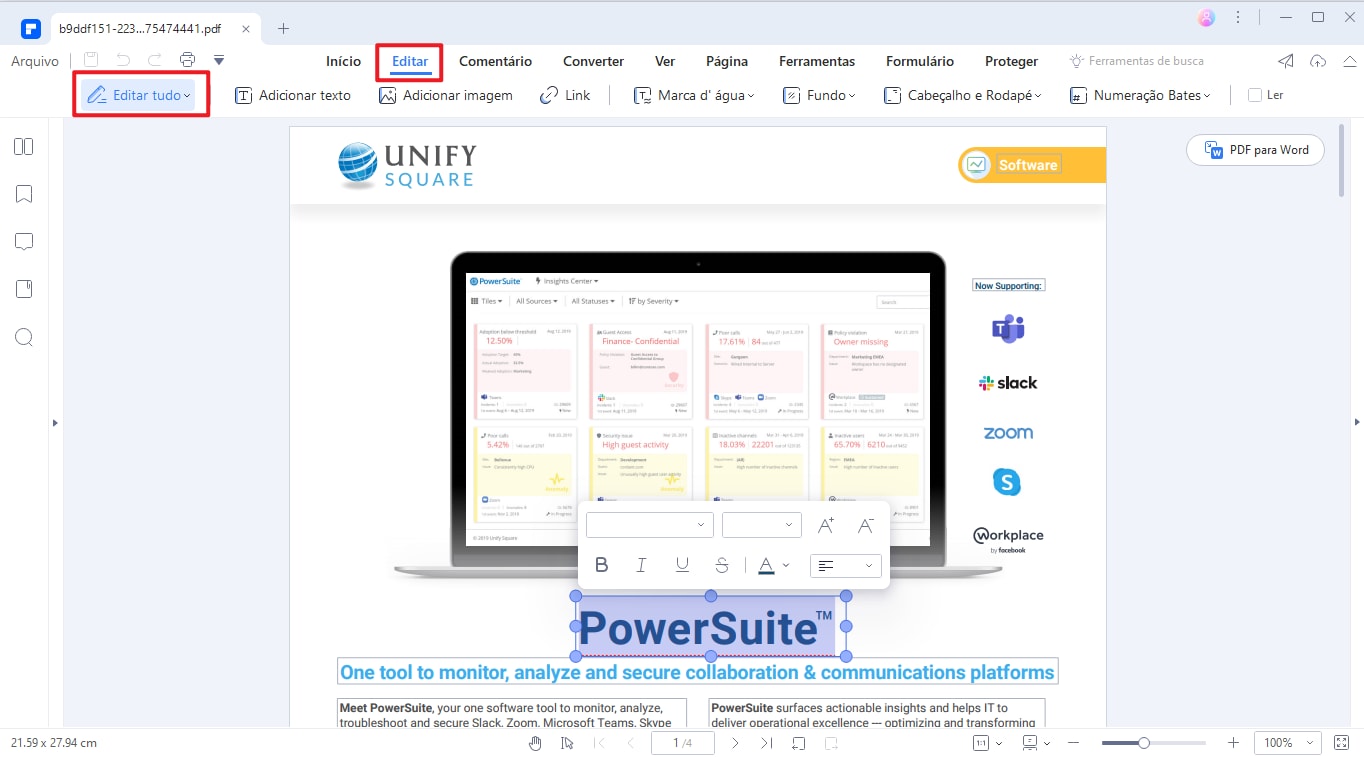Screen dimensions: 1364x757
Task: Enable the Ler checkbox
Action: (x=1255, y=95)
